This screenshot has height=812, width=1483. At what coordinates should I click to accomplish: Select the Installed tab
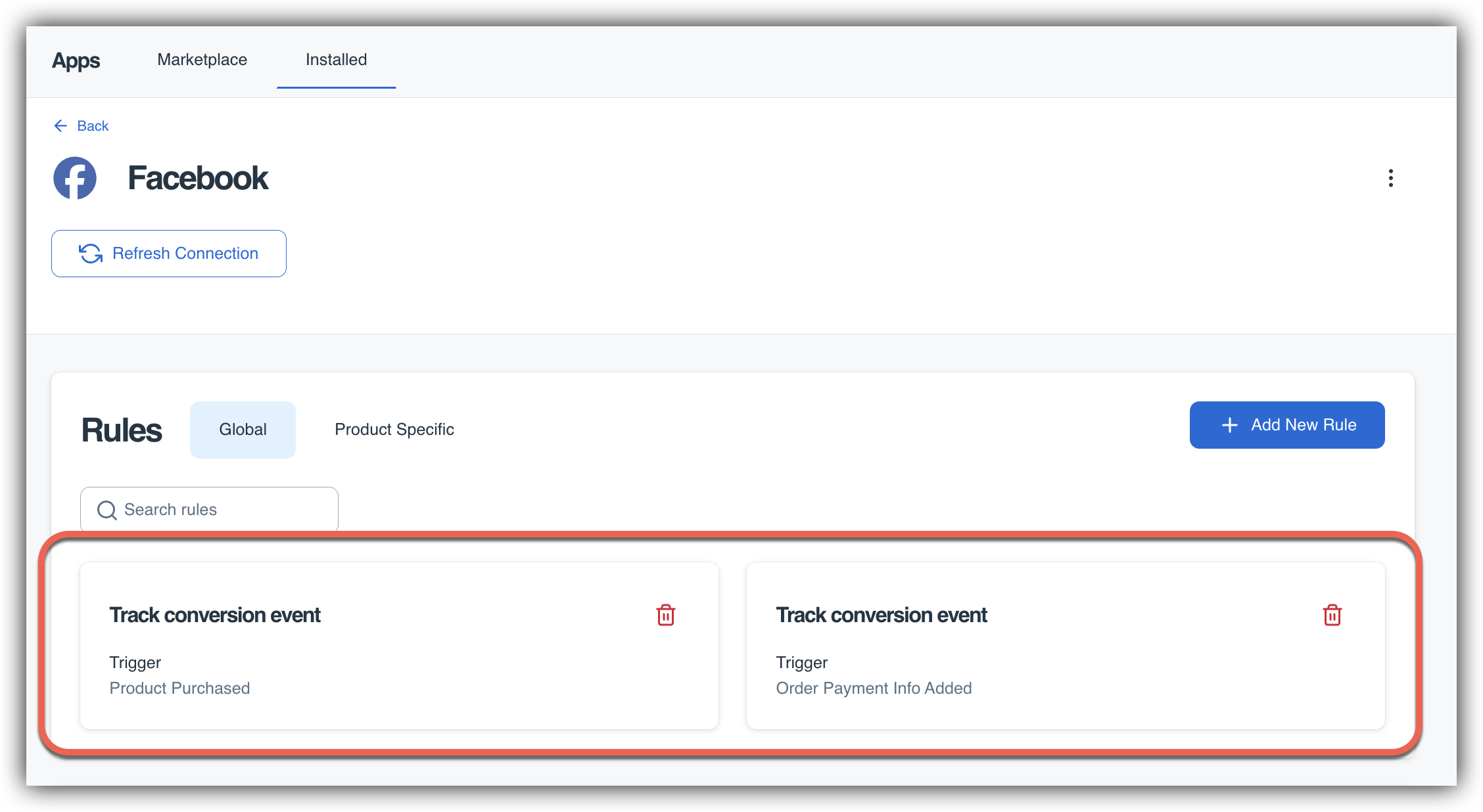[336, 60]
